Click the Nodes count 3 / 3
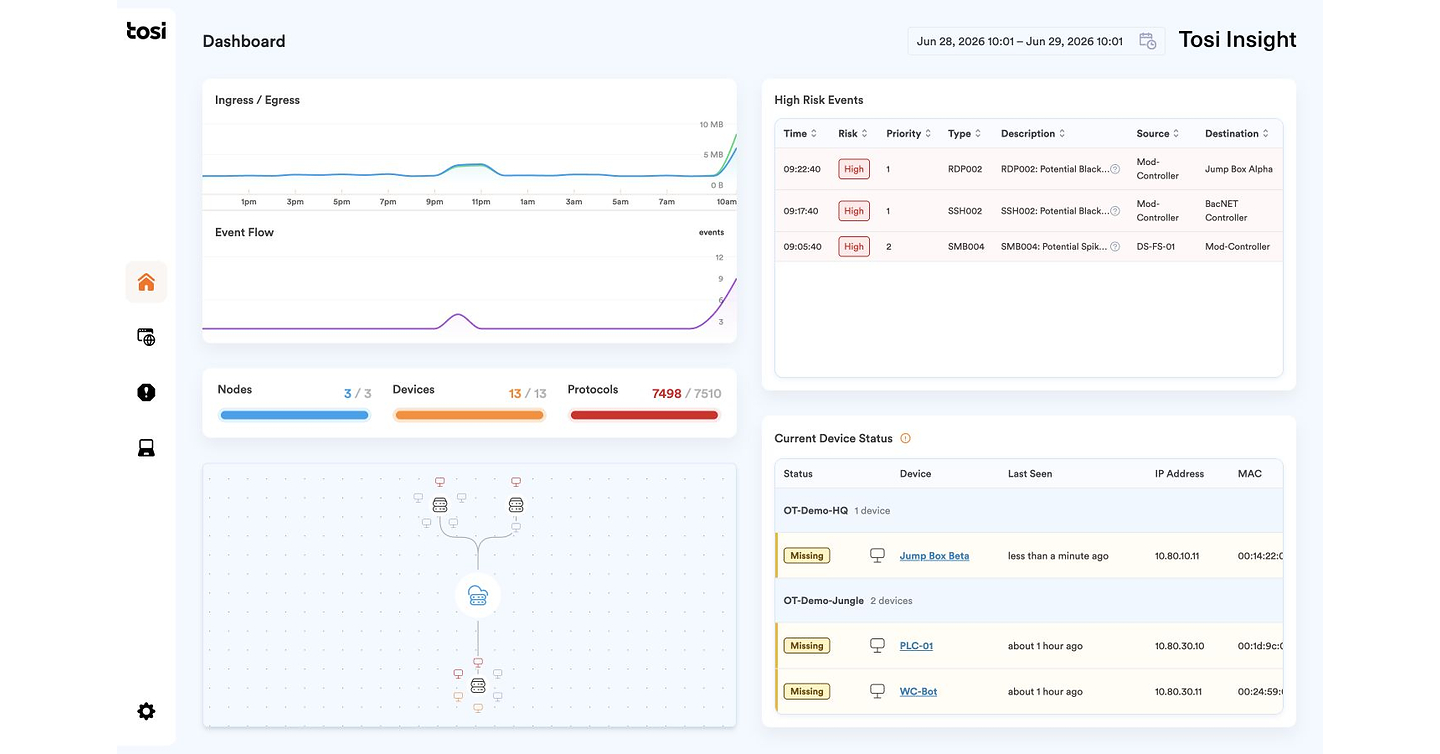The width and height of the screenshot is (1440, 754). point(357,393)
